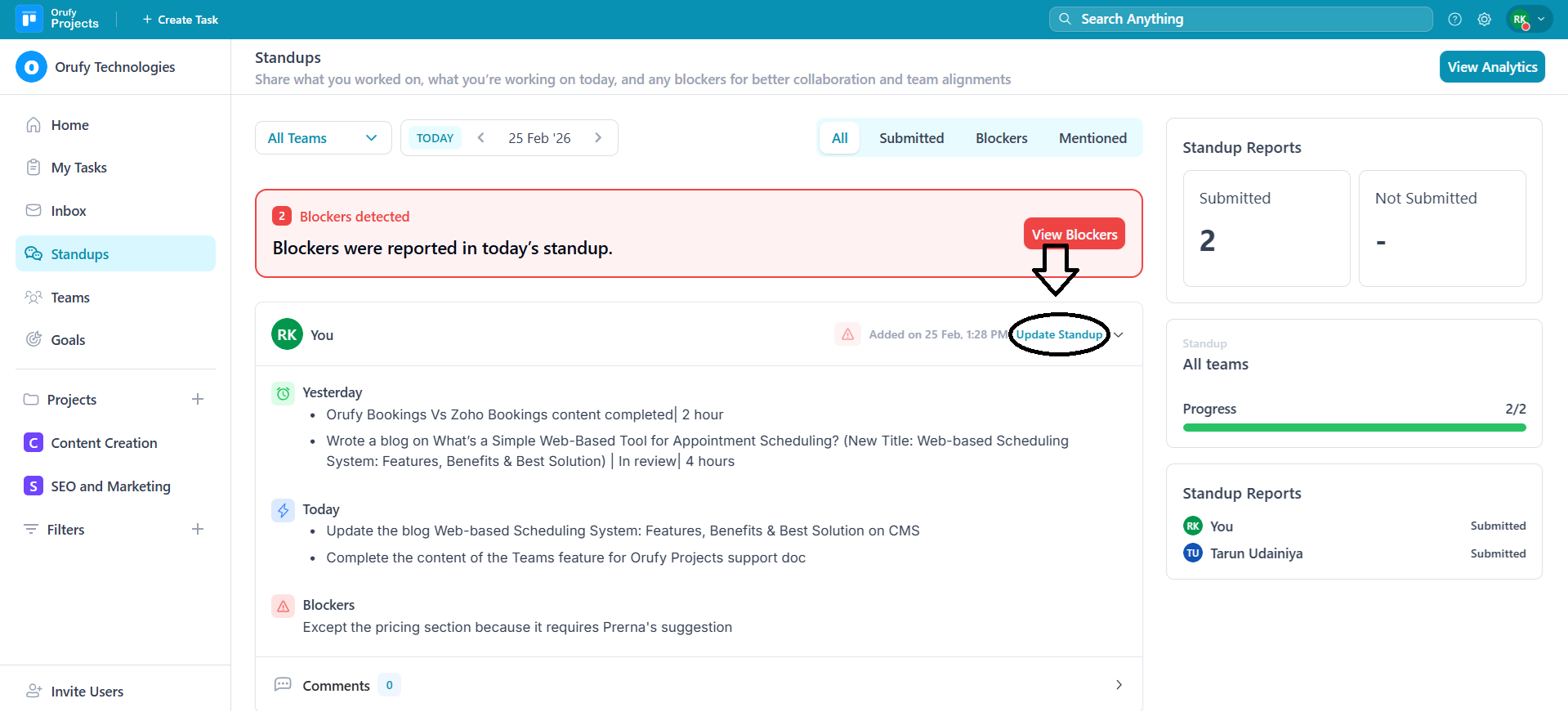Expand the Comments section
The height and width of the screenshot is (712, 1568).
(1119, 685)
